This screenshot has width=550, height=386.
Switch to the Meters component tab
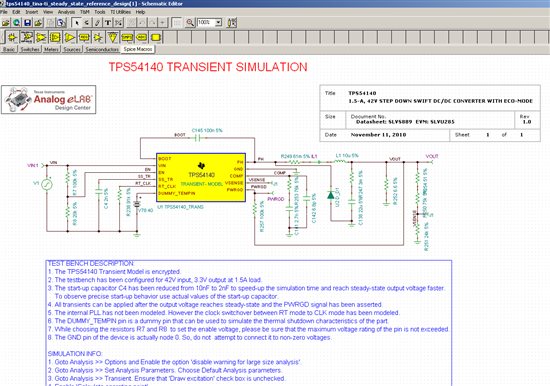click(51, 49)
